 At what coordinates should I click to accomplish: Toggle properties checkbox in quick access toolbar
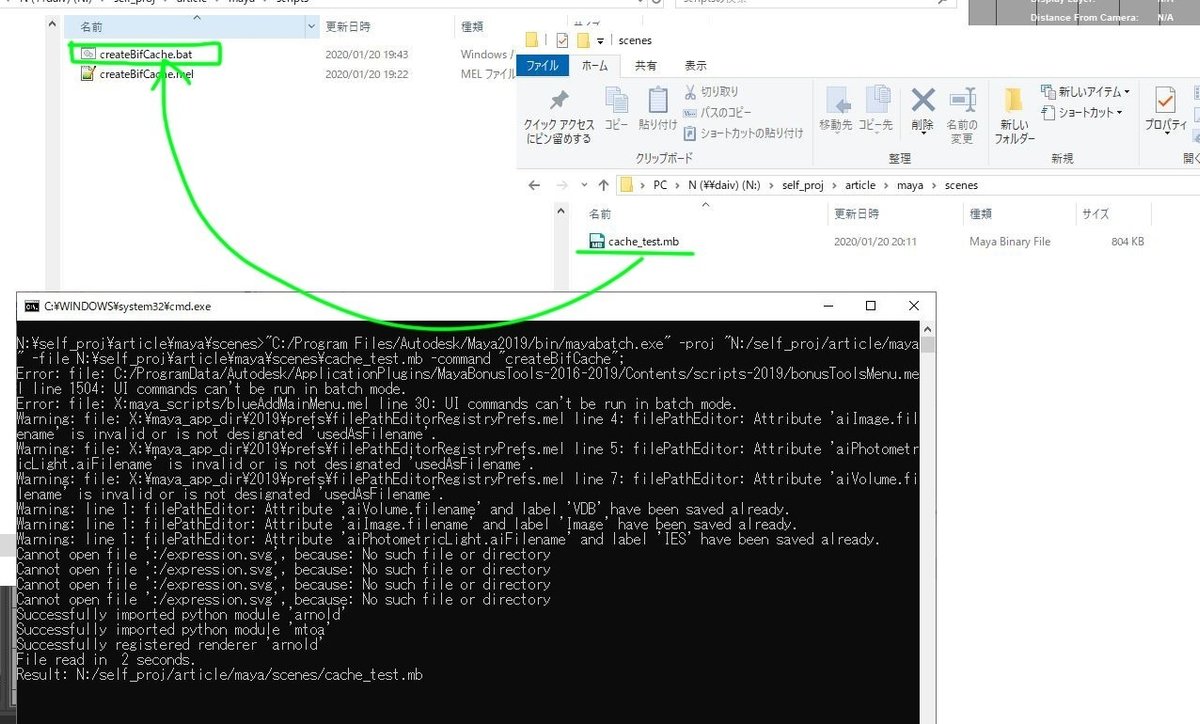coord(561,40)
